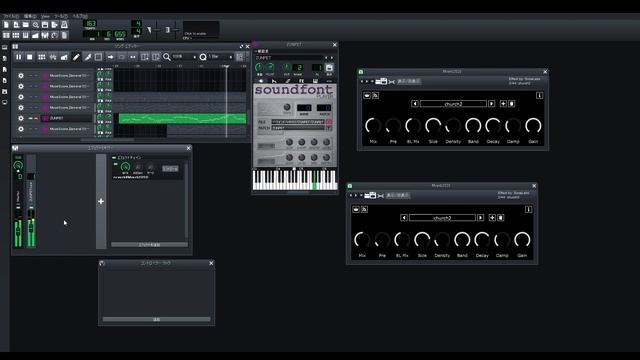Solo the ZUNPET track
The image size is (640, 360).
point(36,118)
